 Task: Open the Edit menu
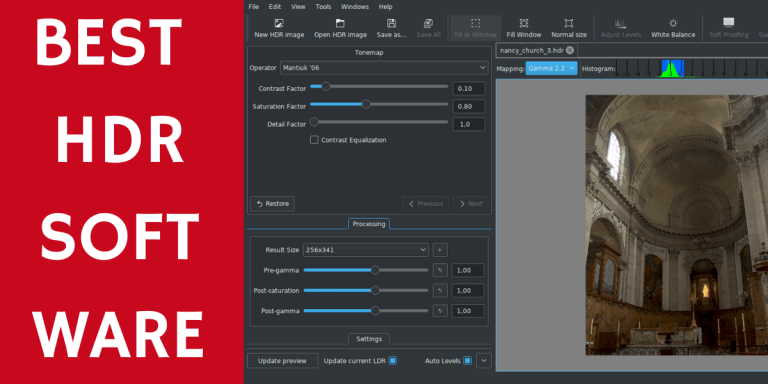point(275,7)
